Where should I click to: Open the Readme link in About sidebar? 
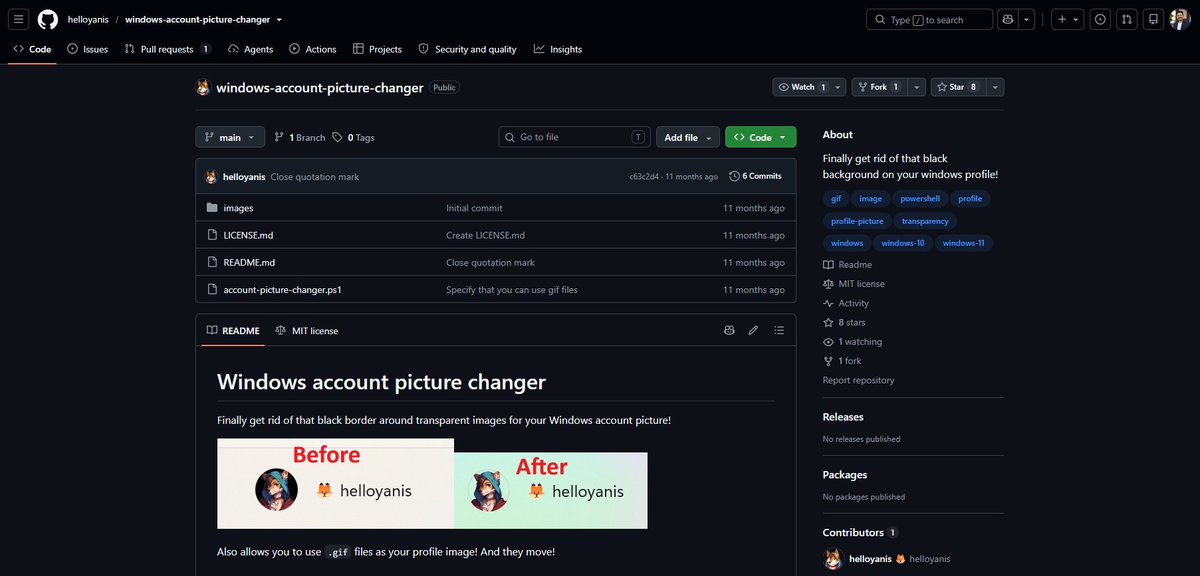(x=847, y=264)
